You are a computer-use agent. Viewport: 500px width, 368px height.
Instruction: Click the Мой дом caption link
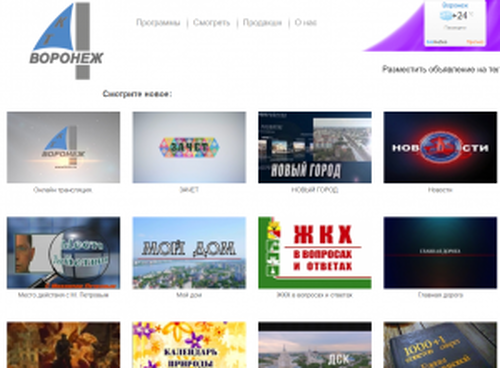[189, 295]
